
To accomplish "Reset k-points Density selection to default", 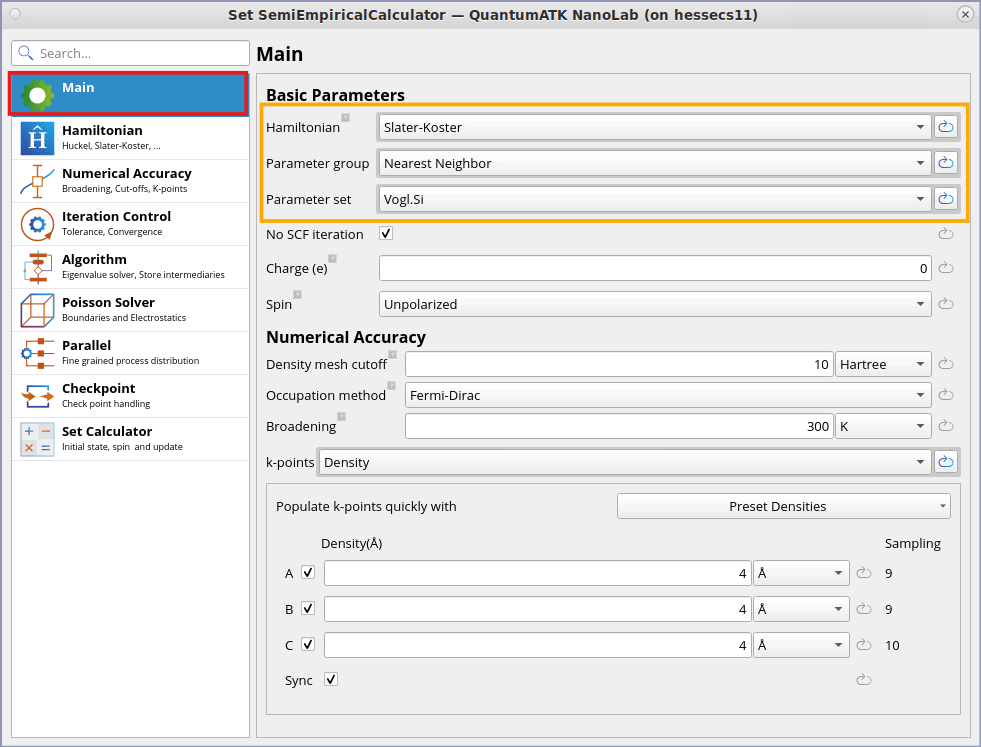I will (945, 462).
